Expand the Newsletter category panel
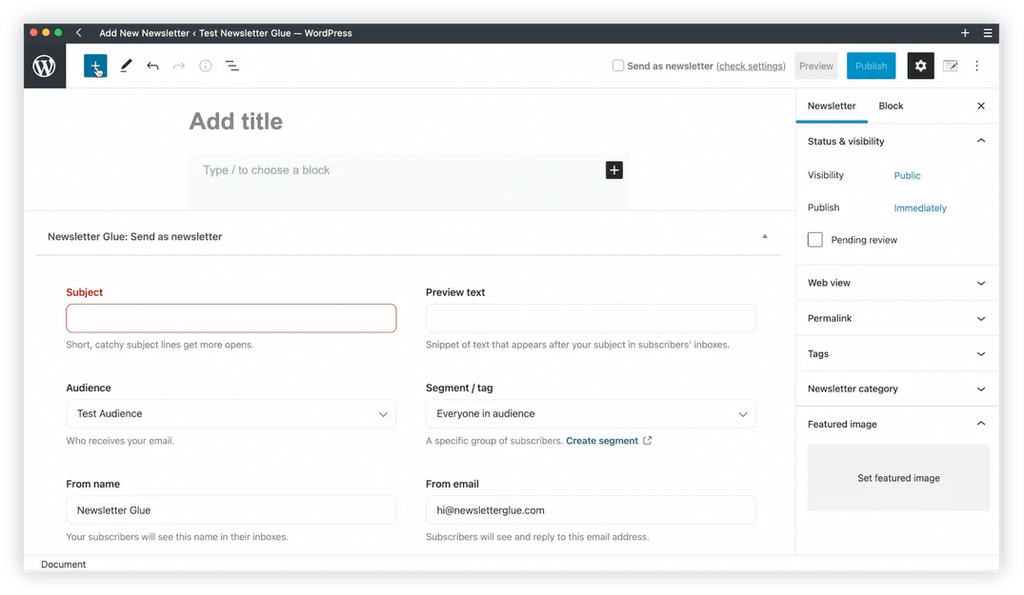1024x595 pixels. [897, 389]
